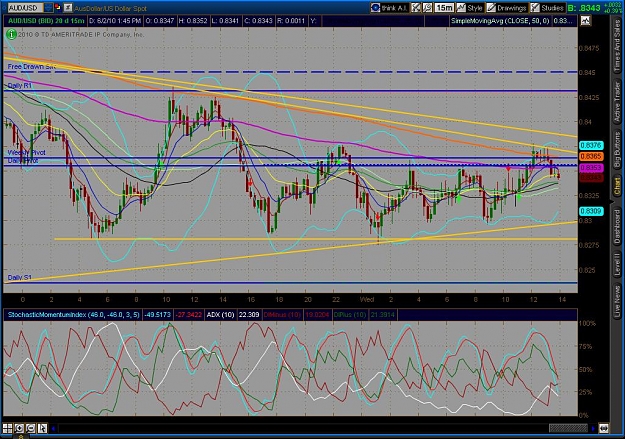Click the H: 0.8352 high value
Image resolution: width=625 pixels, height=439 pixels.
pos(193,21)
